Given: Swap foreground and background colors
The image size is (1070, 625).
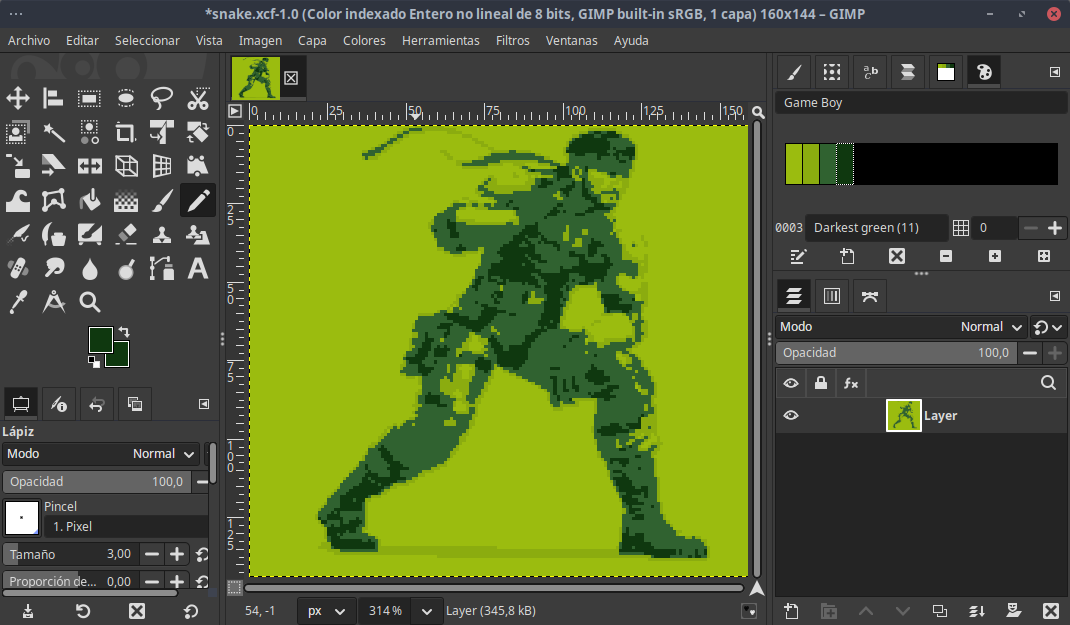Looking at the screenshot, I should pos(124,331).
